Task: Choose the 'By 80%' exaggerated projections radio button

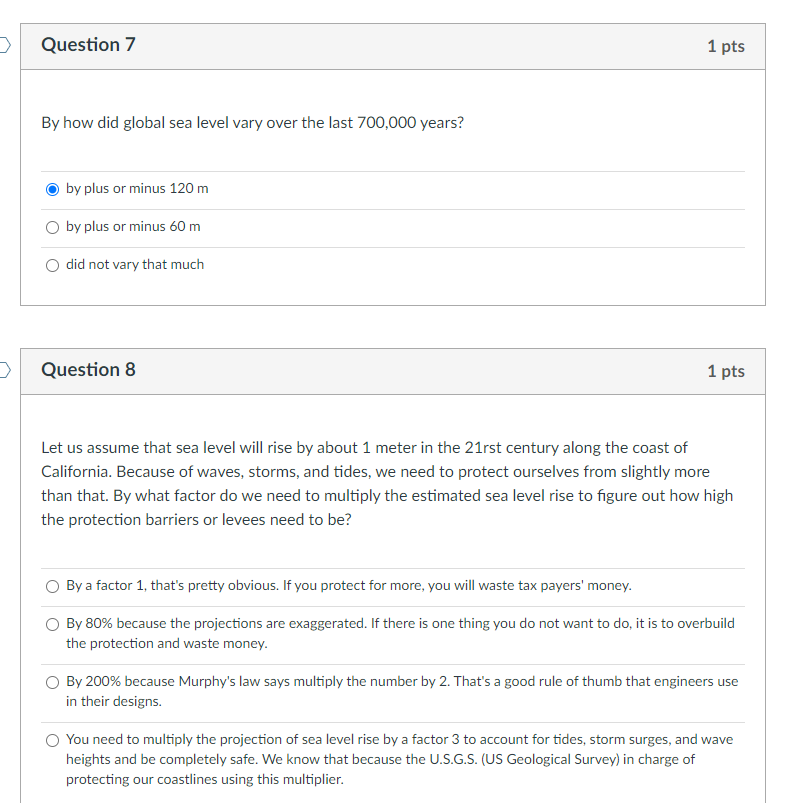Action: point(52,624)
